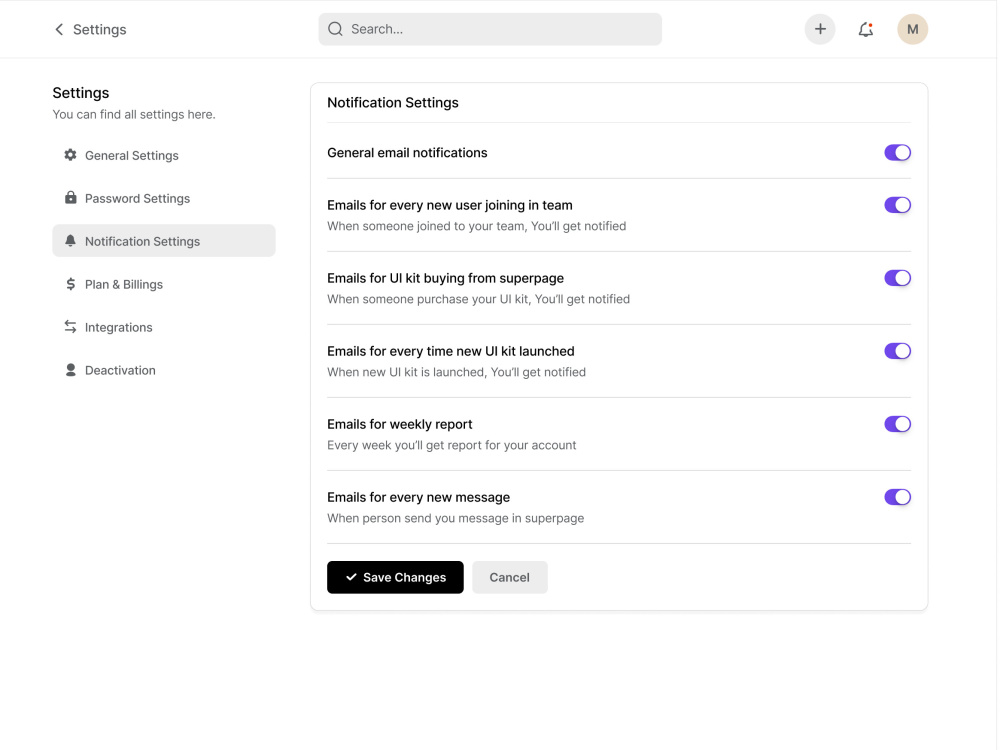This screenshot has width=1000, height=750.
Task: Click the checkmark icon on Save Changes
Action: pos(351,577)
